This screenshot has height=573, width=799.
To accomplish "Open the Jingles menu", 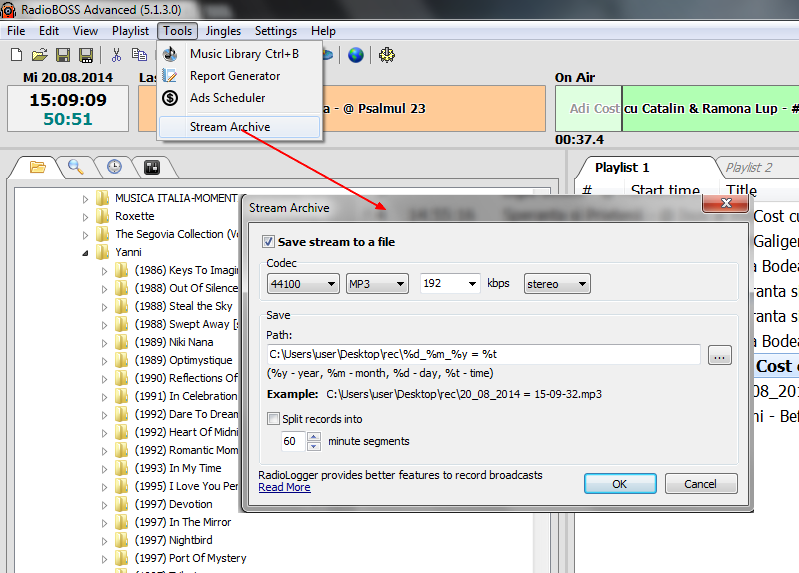I will (223, 31).
